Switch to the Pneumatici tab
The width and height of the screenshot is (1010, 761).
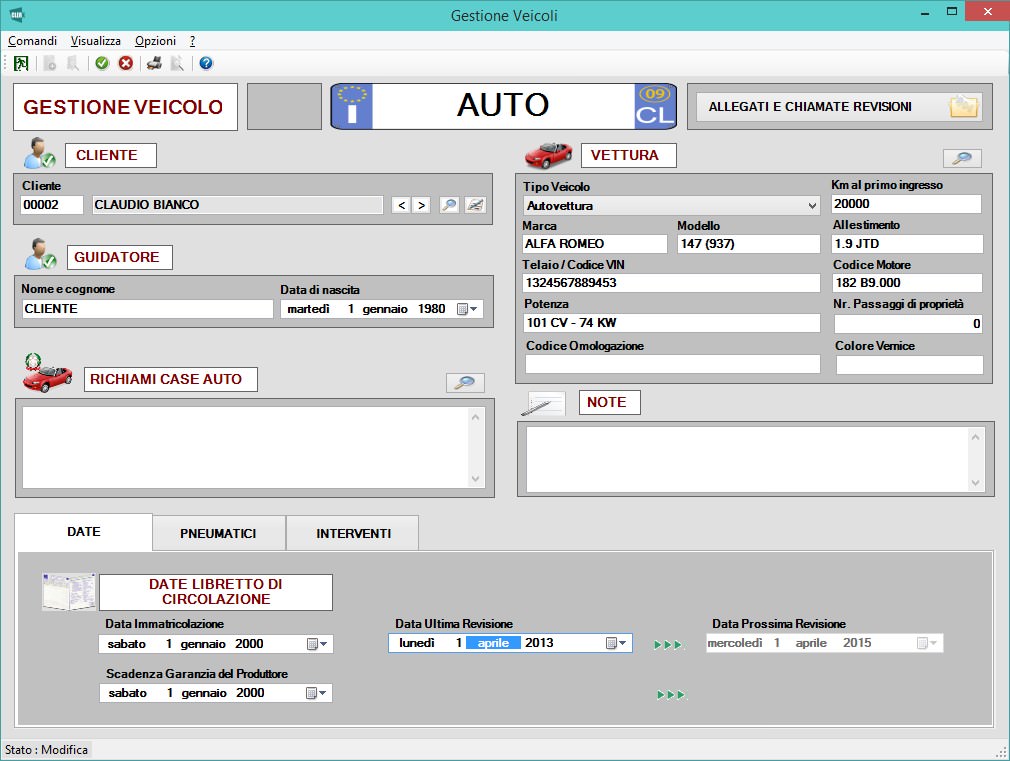pyautogui.click(x=218, y=534)
